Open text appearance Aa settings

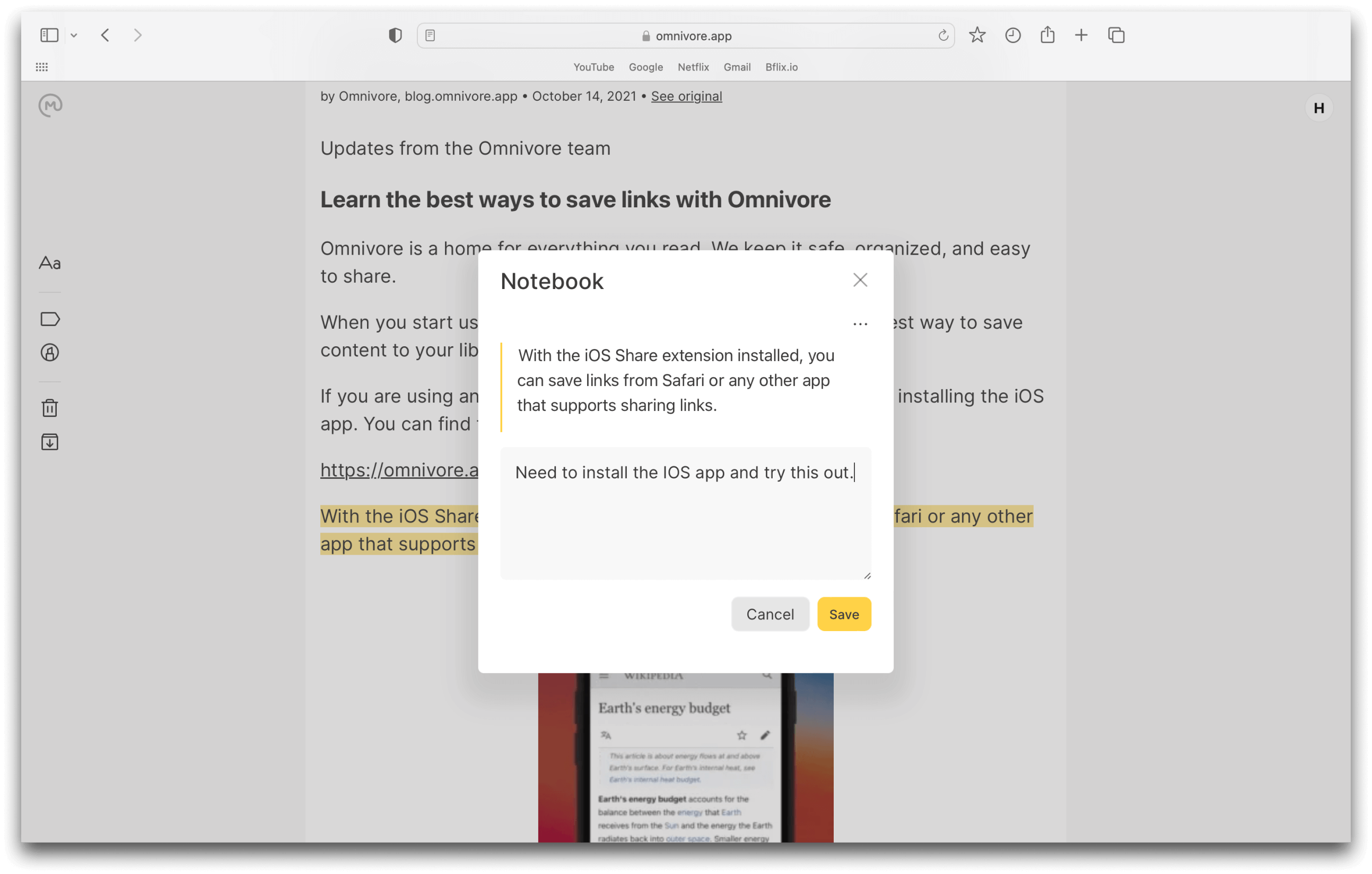click(50, 263)
